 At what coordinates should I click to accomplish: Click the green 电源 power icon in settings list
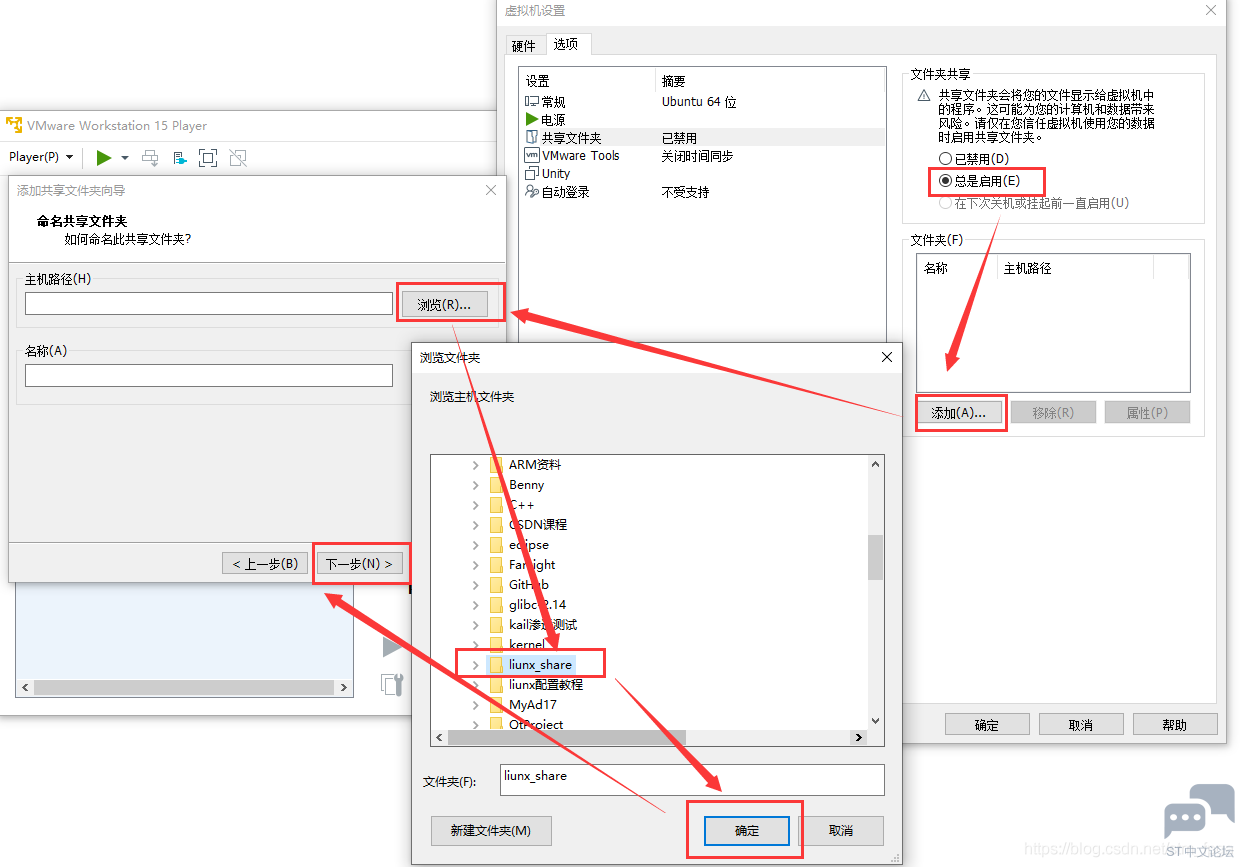532,120
